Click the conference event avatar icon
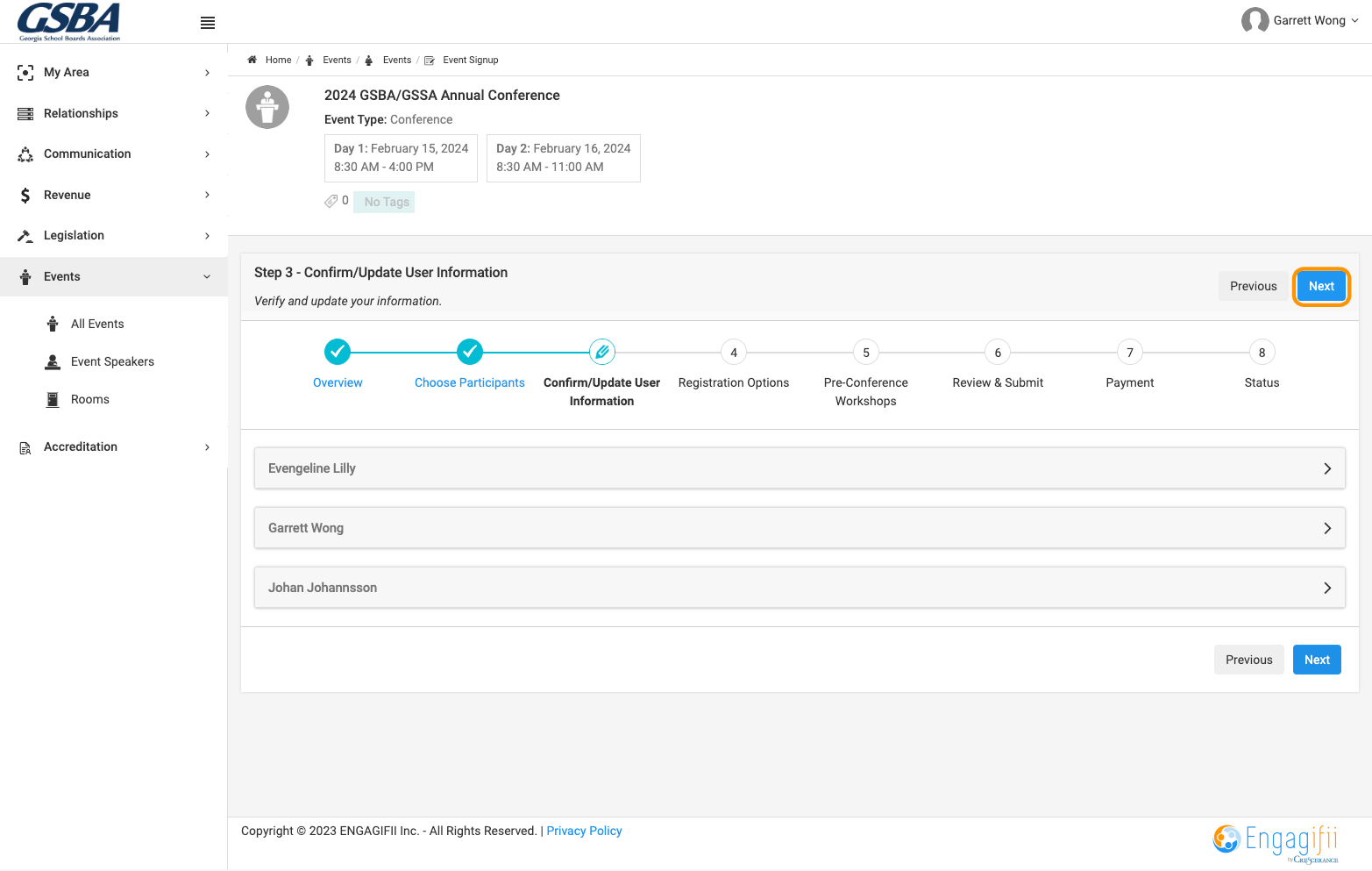Viewport: 1372px width, 871px height. pyautogui.click(x=267, y=107)
